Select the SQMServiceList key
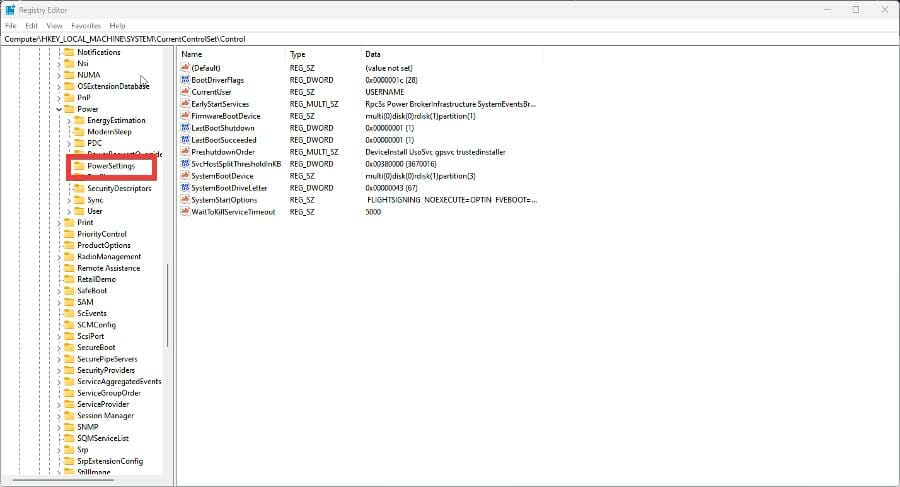Image resolution: width=900 pixels, height=487 pixels. (103, 438)
